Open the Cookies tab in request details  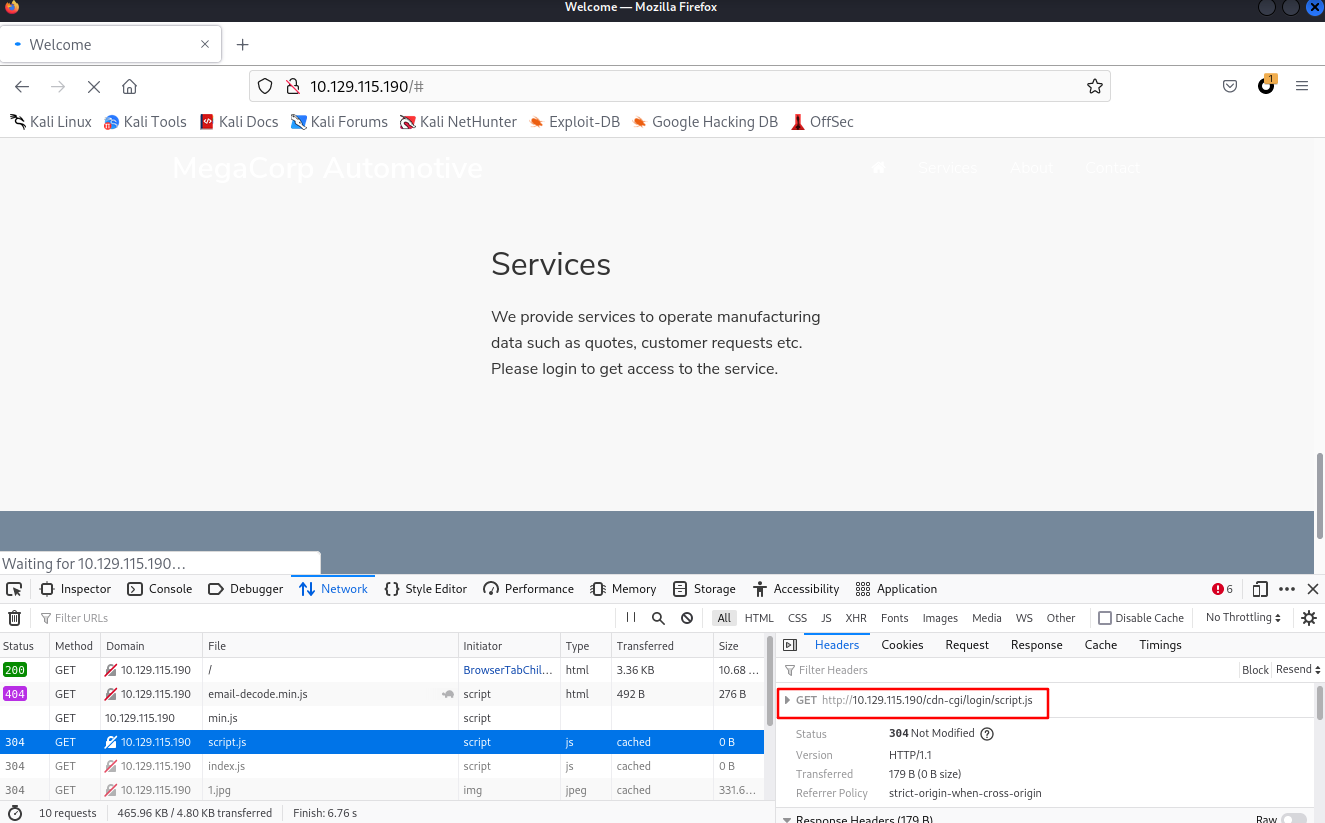click(902, 645)
